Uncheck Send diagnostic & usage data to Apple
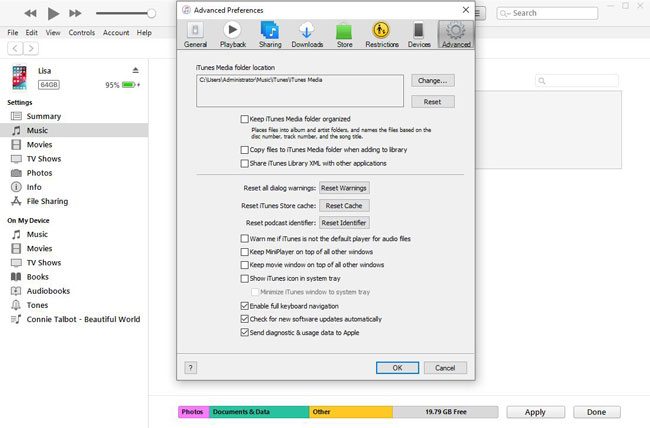 [x=245, y=332]
